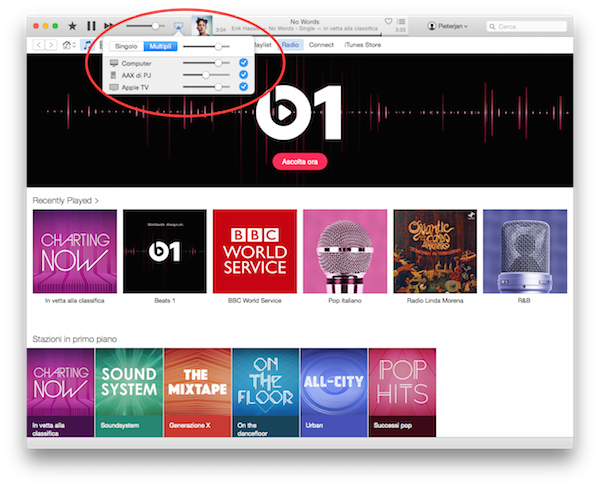This screenshot has width=600, height=487.
Task: Expand the Pieterjan account dropdown
Action: pos(466,26)
